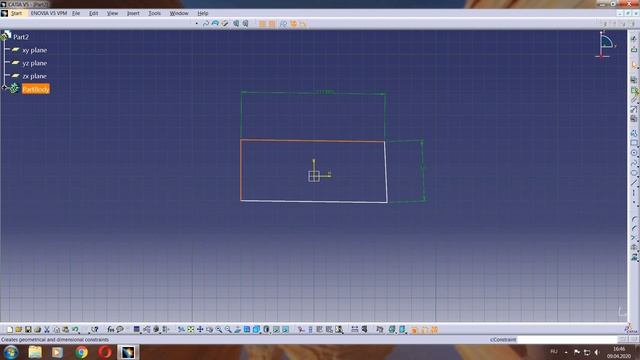
Task: Click the CATIA taskbar button
Action: tap(128, 352)
